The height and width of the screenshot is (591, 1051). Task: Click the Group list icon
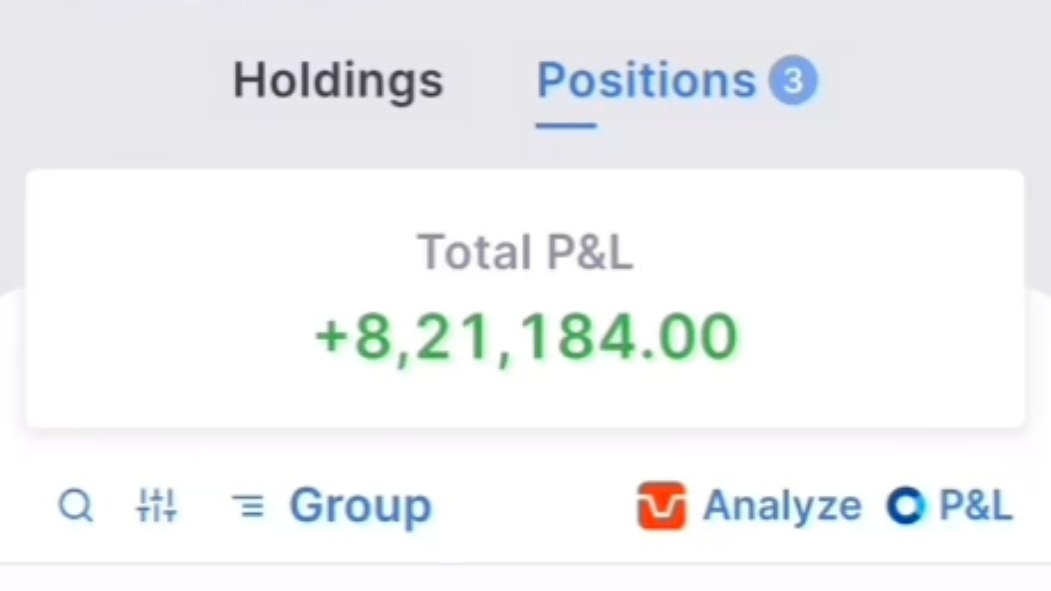[x=248, y=506]
